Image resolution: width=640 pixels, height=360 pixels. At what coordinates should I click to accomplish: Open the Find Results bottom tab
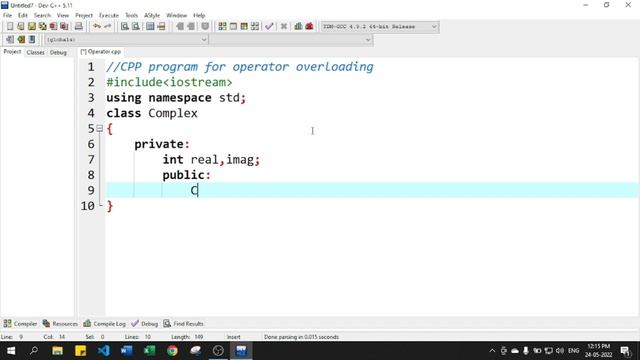(x=183, y=324)
